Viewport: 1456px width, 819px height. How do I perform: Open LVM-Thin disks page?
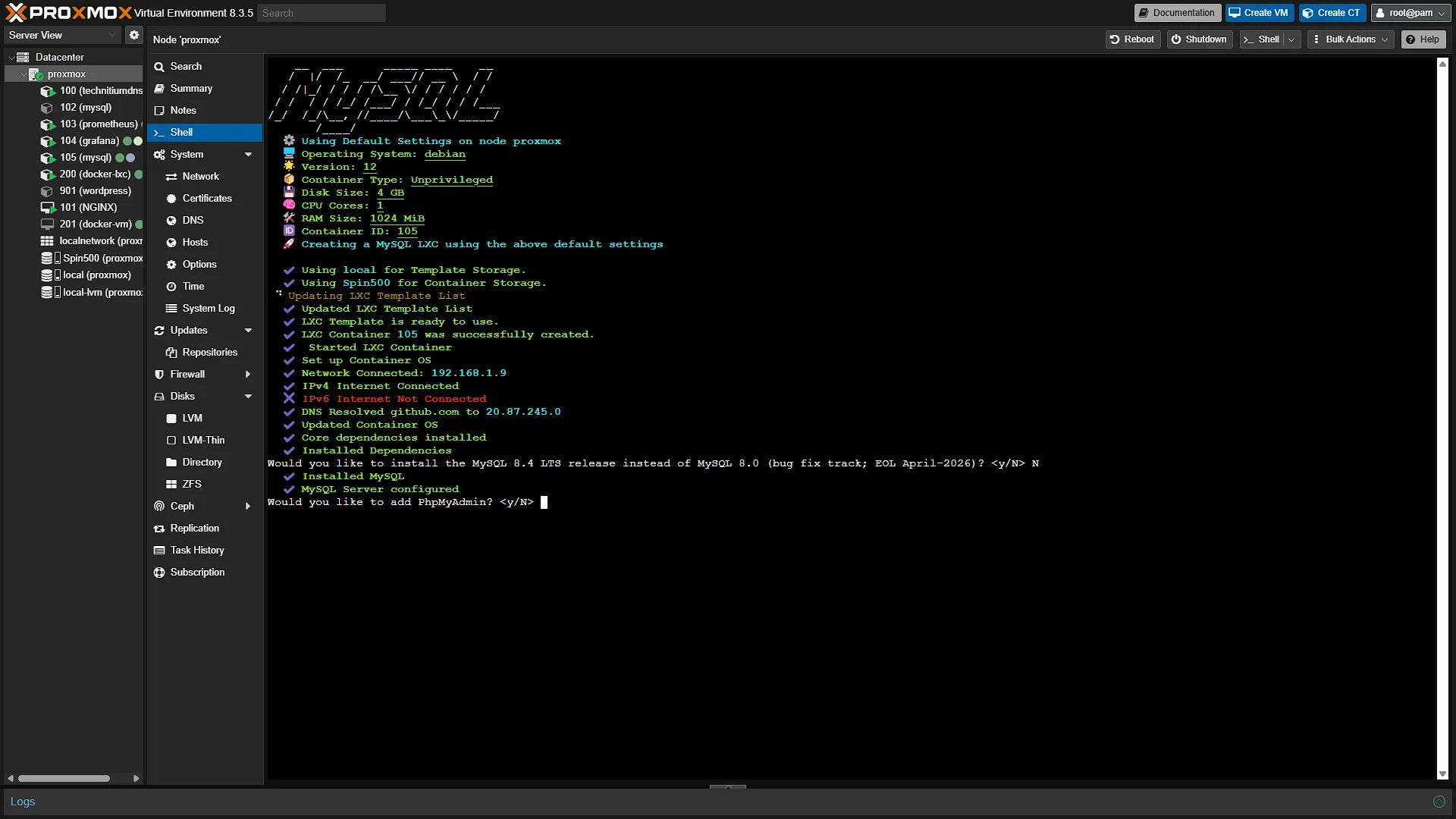(x=205, y=441)
